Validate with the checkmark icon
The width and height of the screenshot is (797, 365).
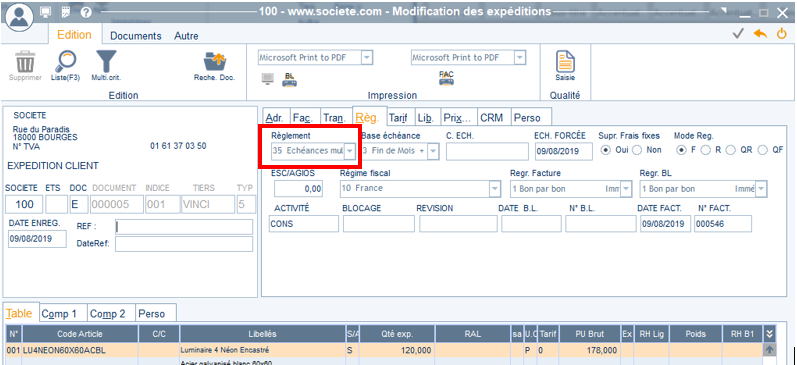click(738, 34)
